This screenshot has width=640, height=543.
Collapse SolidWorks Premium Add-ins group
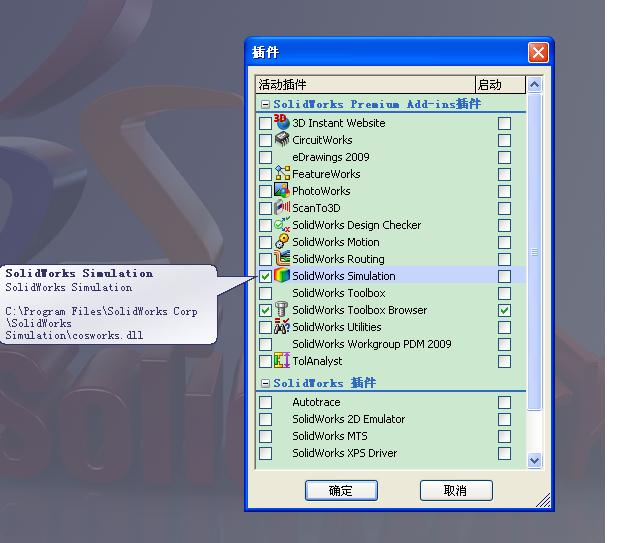[265, 104]
